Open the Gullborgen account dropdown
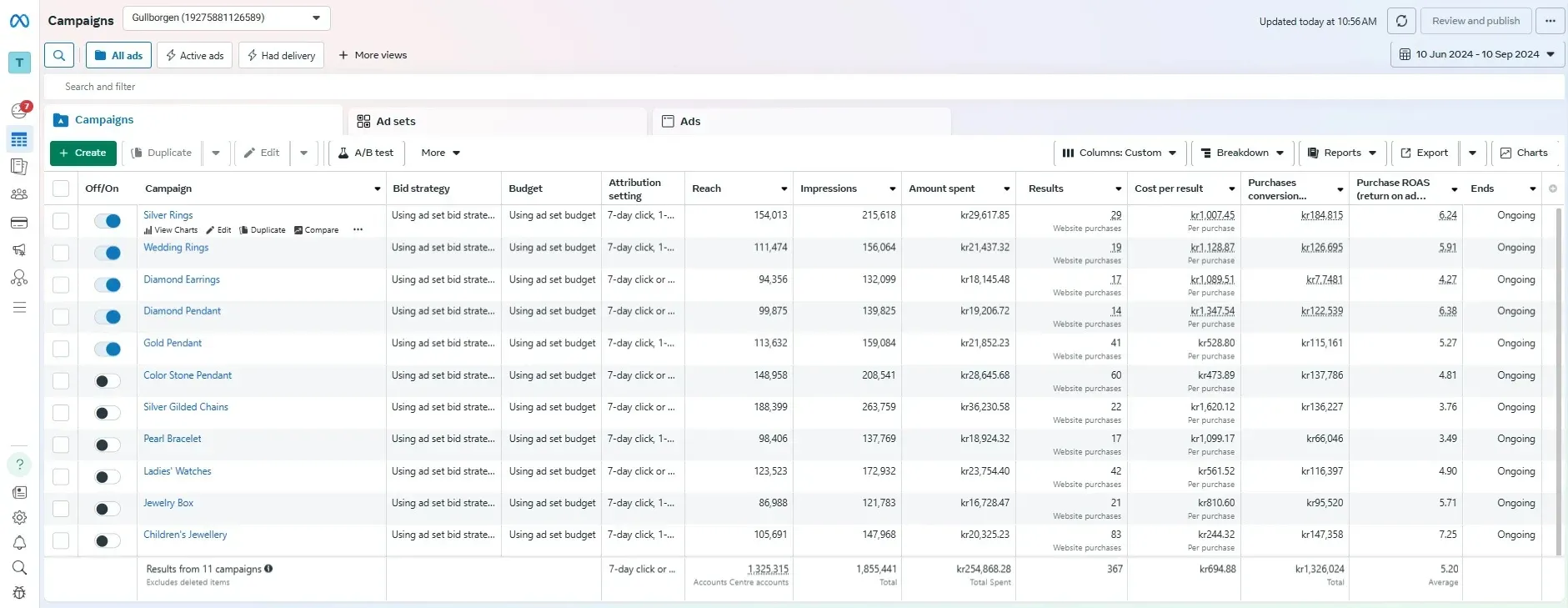 (x=227, y=18)
